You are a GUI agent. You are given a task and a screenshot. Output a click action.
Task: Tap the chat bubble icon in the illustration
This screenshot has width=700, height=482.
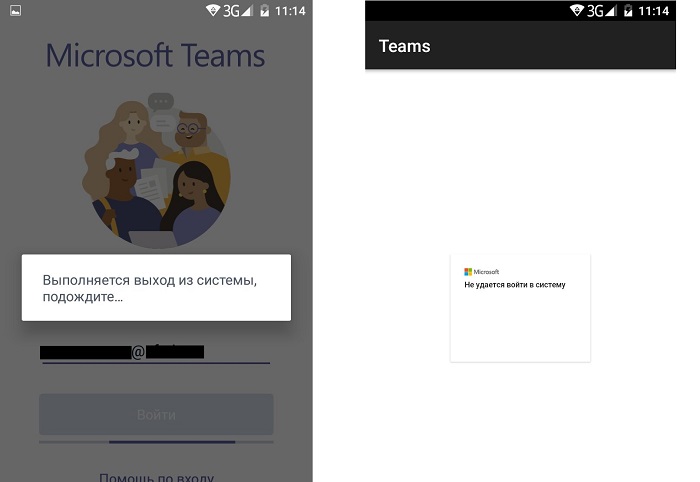(161, 102)
